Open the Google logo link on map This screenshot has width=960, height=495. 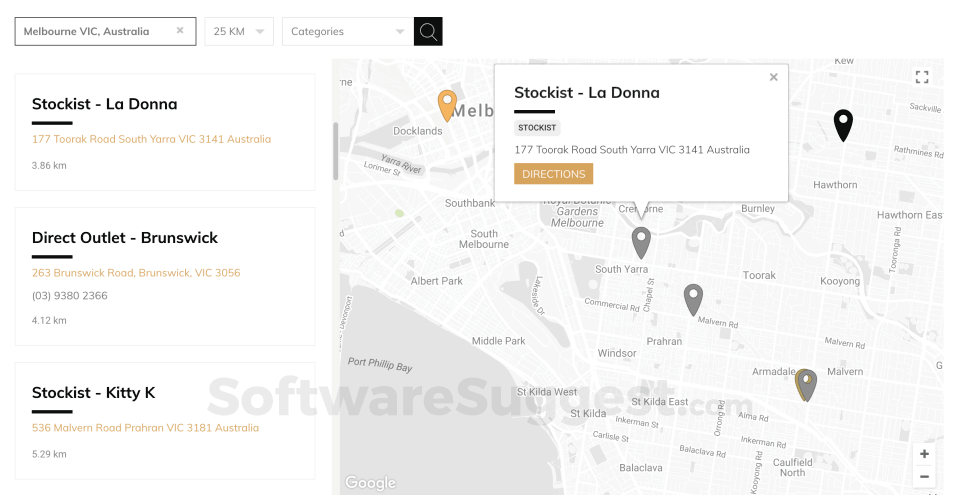(370, 483)
